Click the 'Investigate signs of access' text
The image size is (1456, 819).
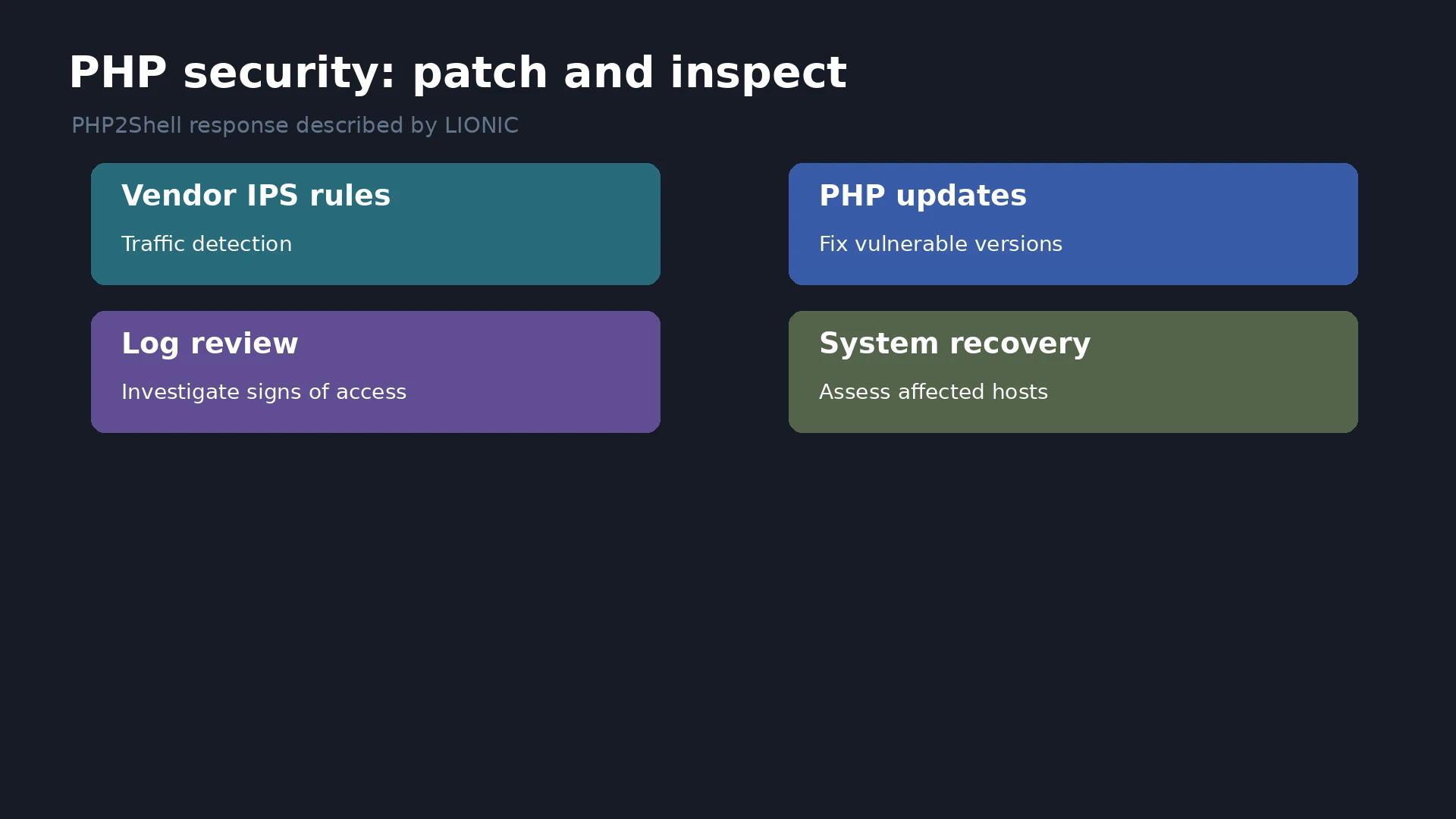(x=264, y=392)
